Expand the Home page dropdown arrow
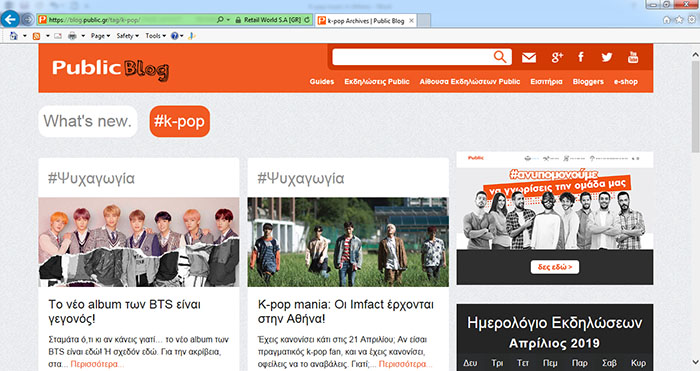This screenshot has height=371, width=700. pyautogui.click(x=25, y=36)
